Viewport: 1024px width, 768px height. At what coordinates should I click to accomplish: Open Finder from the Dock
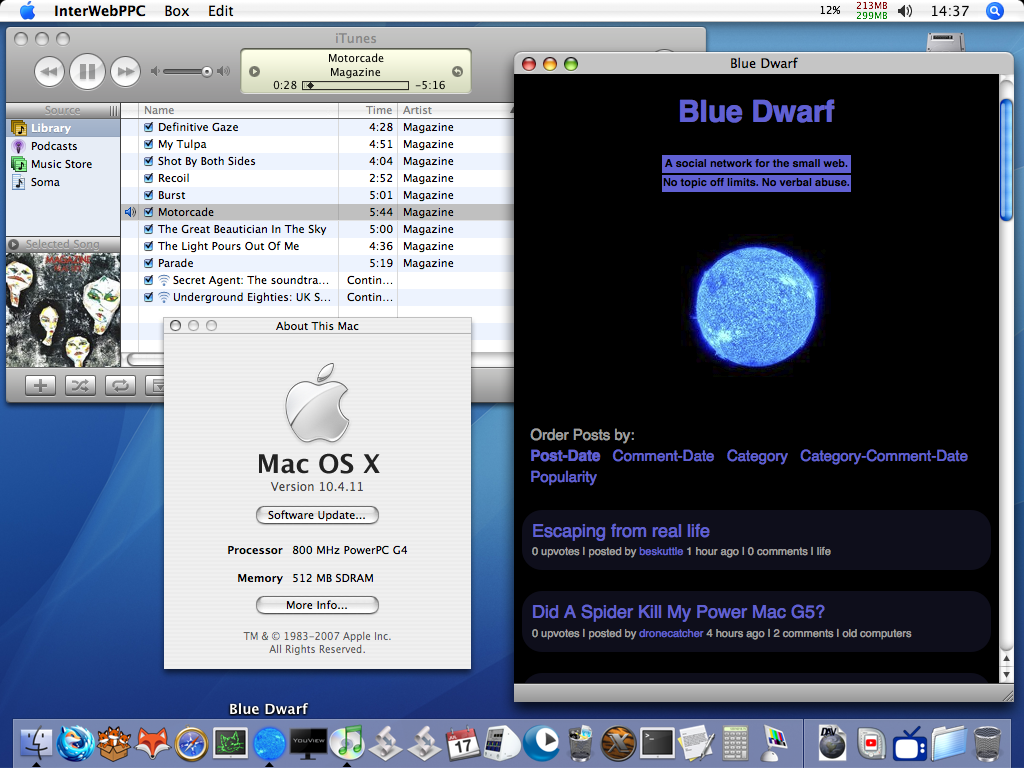[x=37, y=743]
